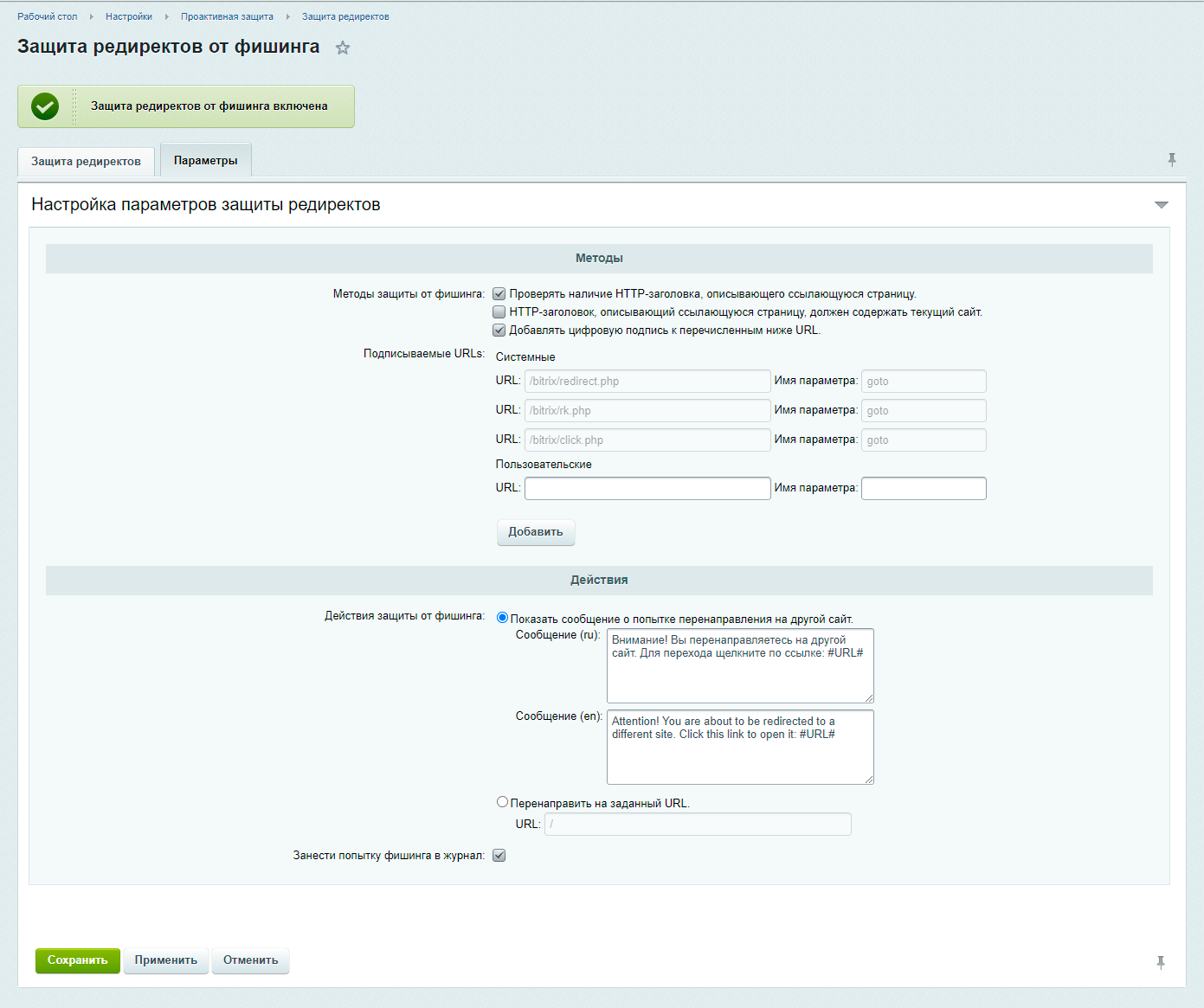Image resolution: width=1204 pixels, height=1008 pixels.
Task: Click the /bitrix/redirect.php URL field
Action: (x=647, y=382)
